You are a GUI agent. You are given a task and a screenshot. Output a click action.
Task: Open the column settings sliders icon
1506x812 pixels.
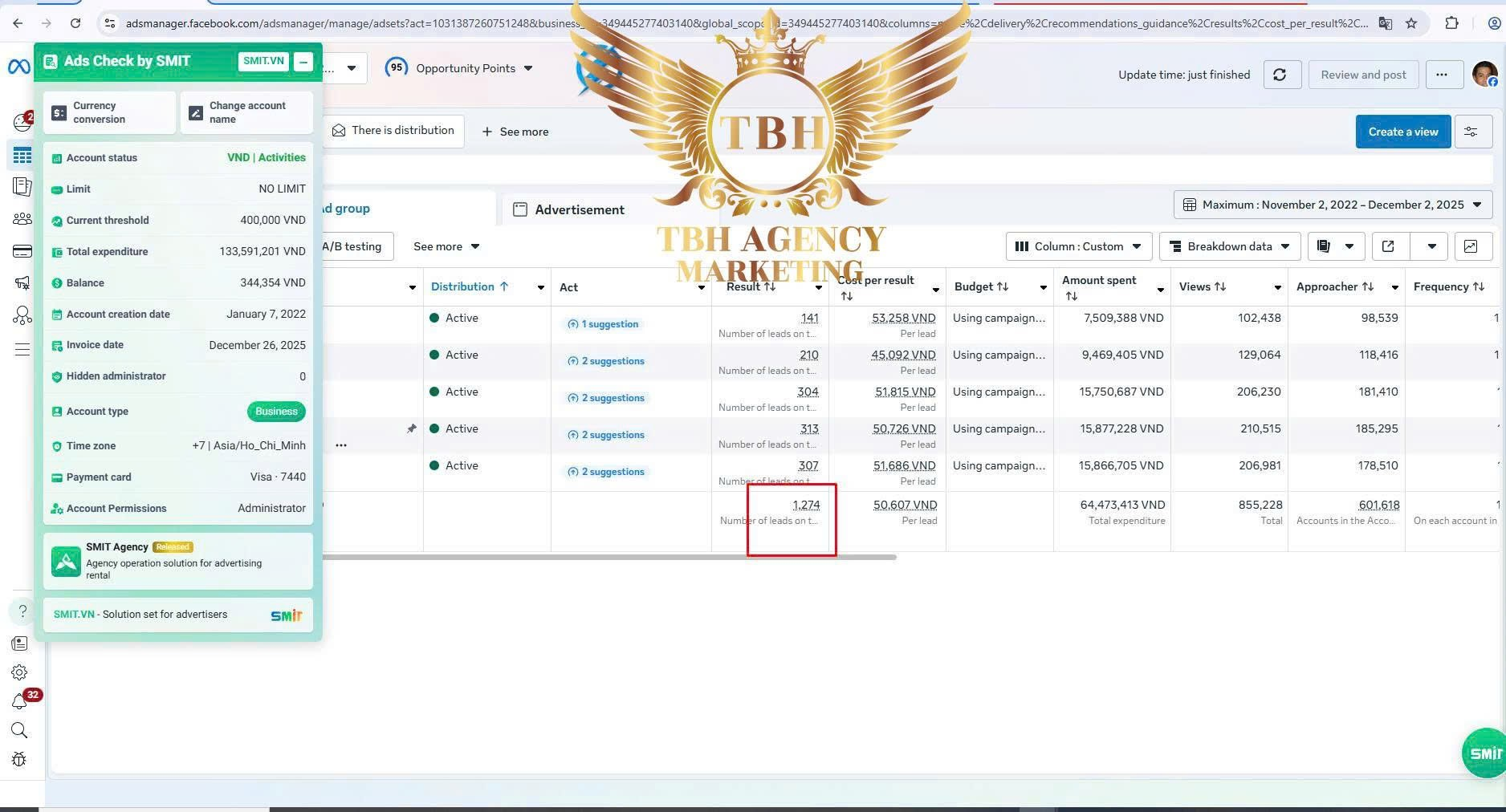coord(1471,132)
